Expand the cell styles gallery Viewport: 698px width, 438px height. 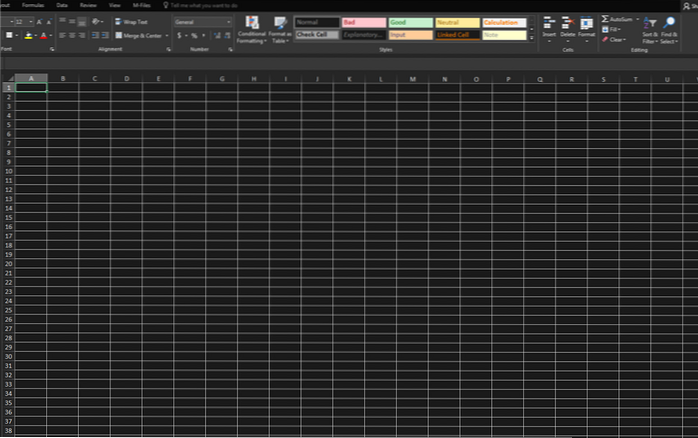point(530,38)
